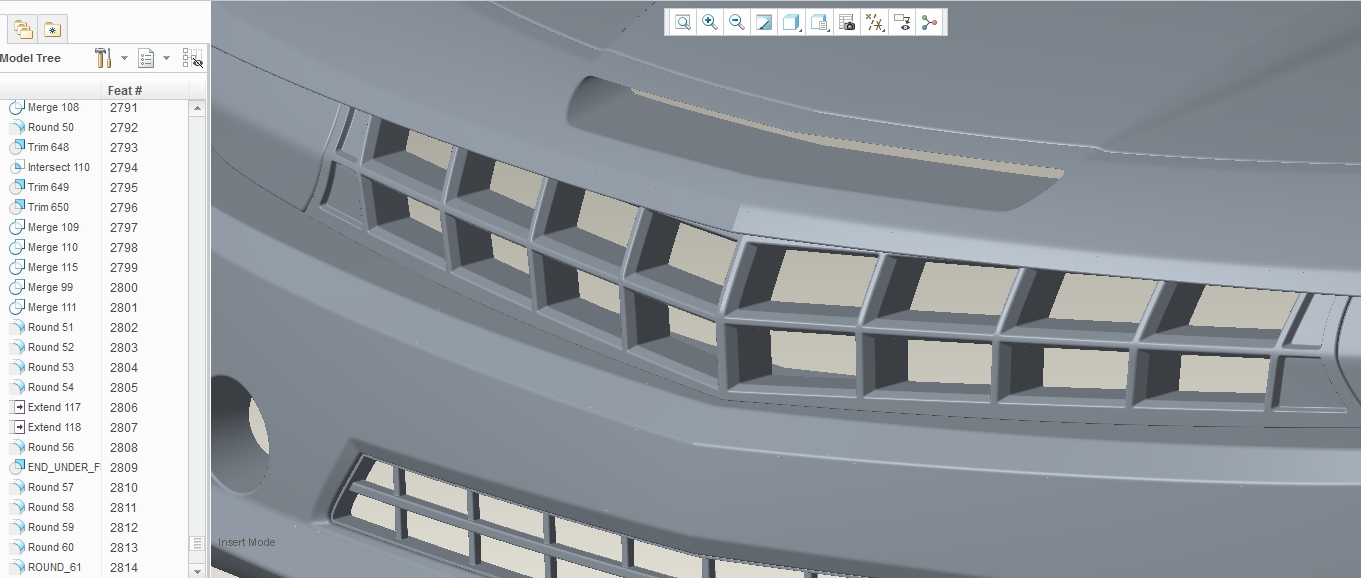Switch to the Favorites folder tab
The width and height of the screenshot is (1361, 578).
pyautogui.click(x=52, y=29)
